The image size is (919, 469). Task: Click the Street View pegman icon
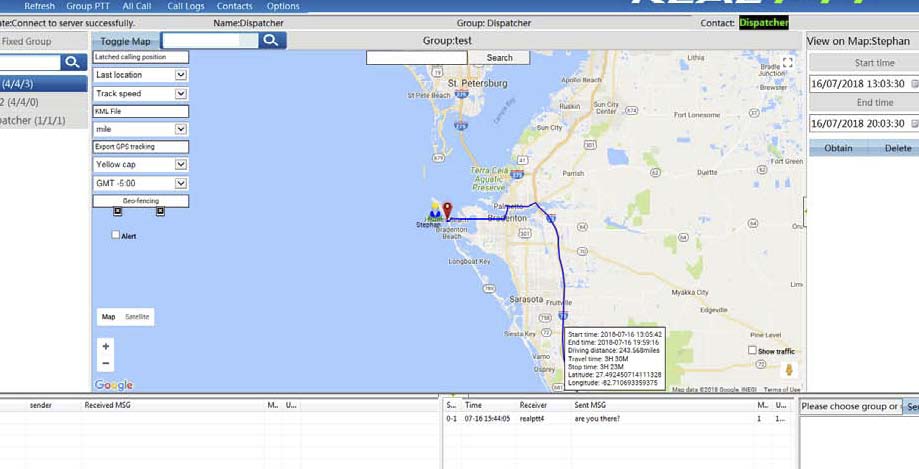(x=788, y=370)
